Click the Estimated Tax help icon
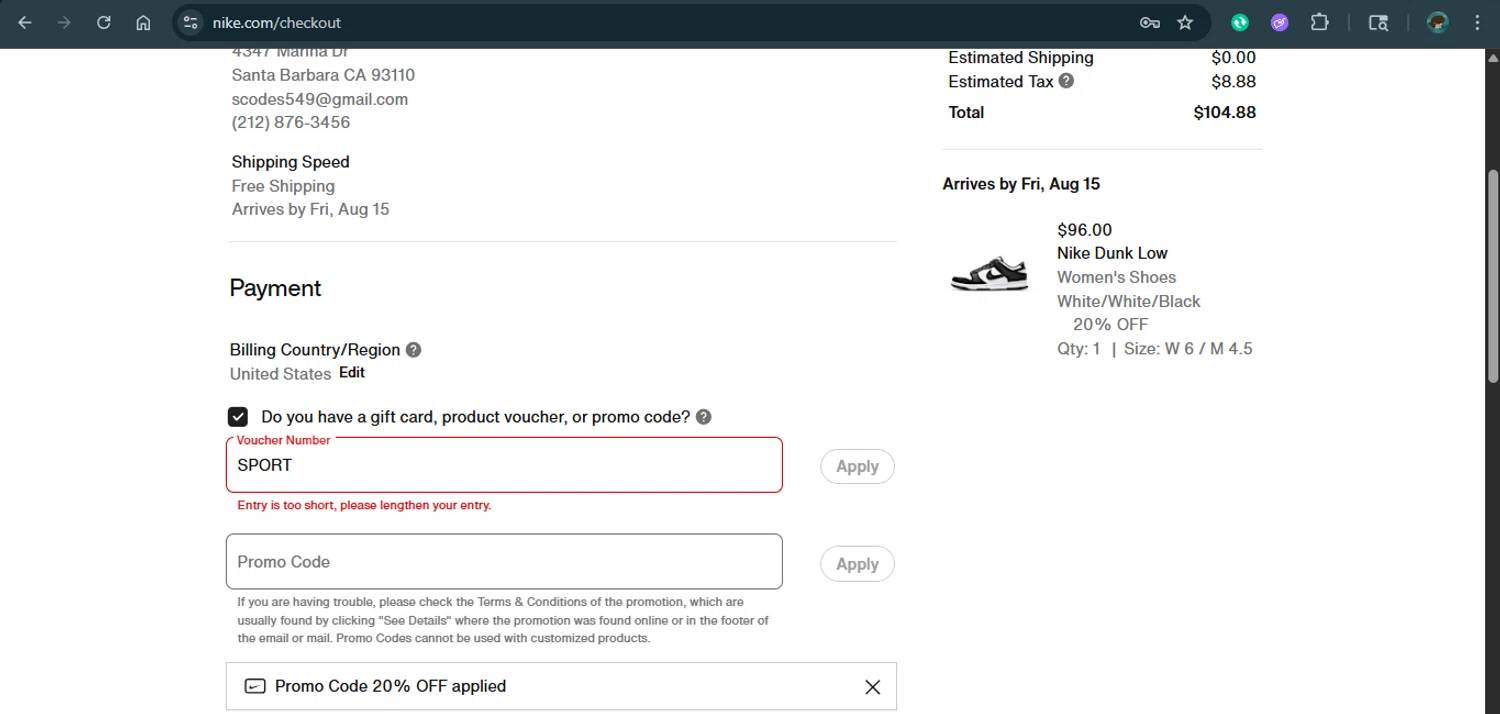Image resolution: width=1500 pixels, height=714 pixels. pyautogui.click(x=1066, y=81)
